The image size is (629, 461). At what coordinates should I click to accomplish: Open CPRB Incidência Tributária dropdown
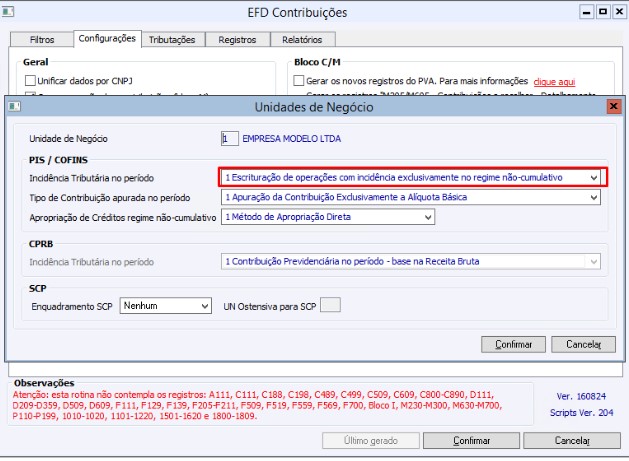[x=411, y=262]
